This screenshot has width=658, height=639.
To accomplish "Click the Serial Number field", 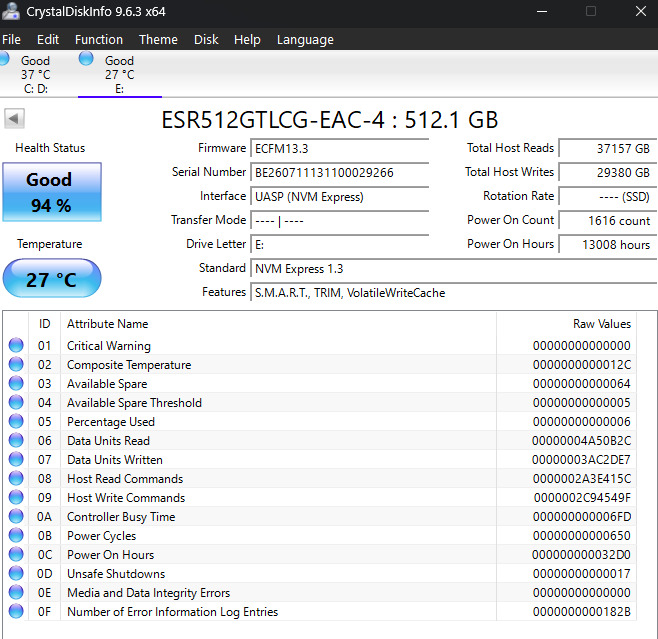I will (340, 172).
